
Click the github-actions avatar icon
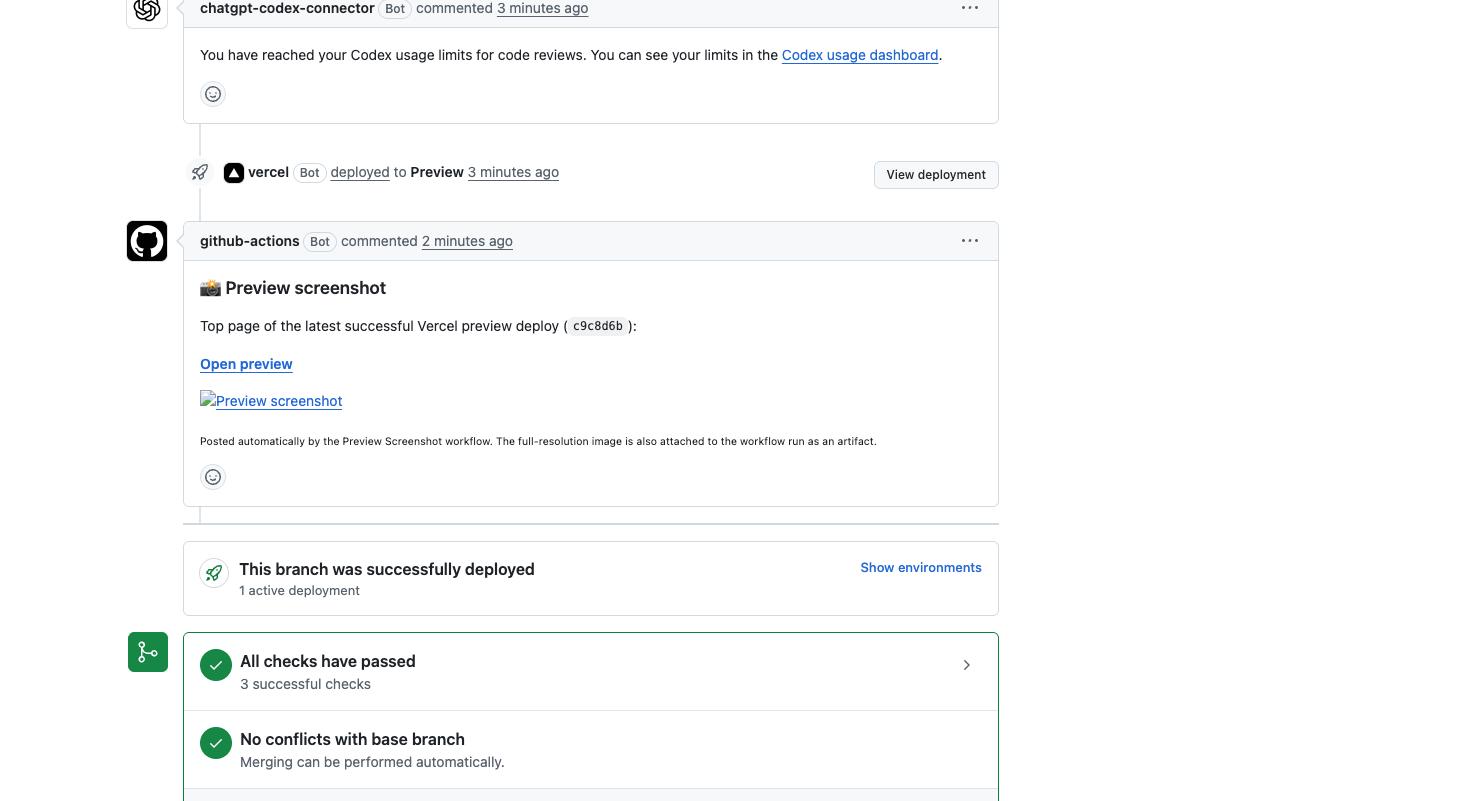tap(147, 241)
